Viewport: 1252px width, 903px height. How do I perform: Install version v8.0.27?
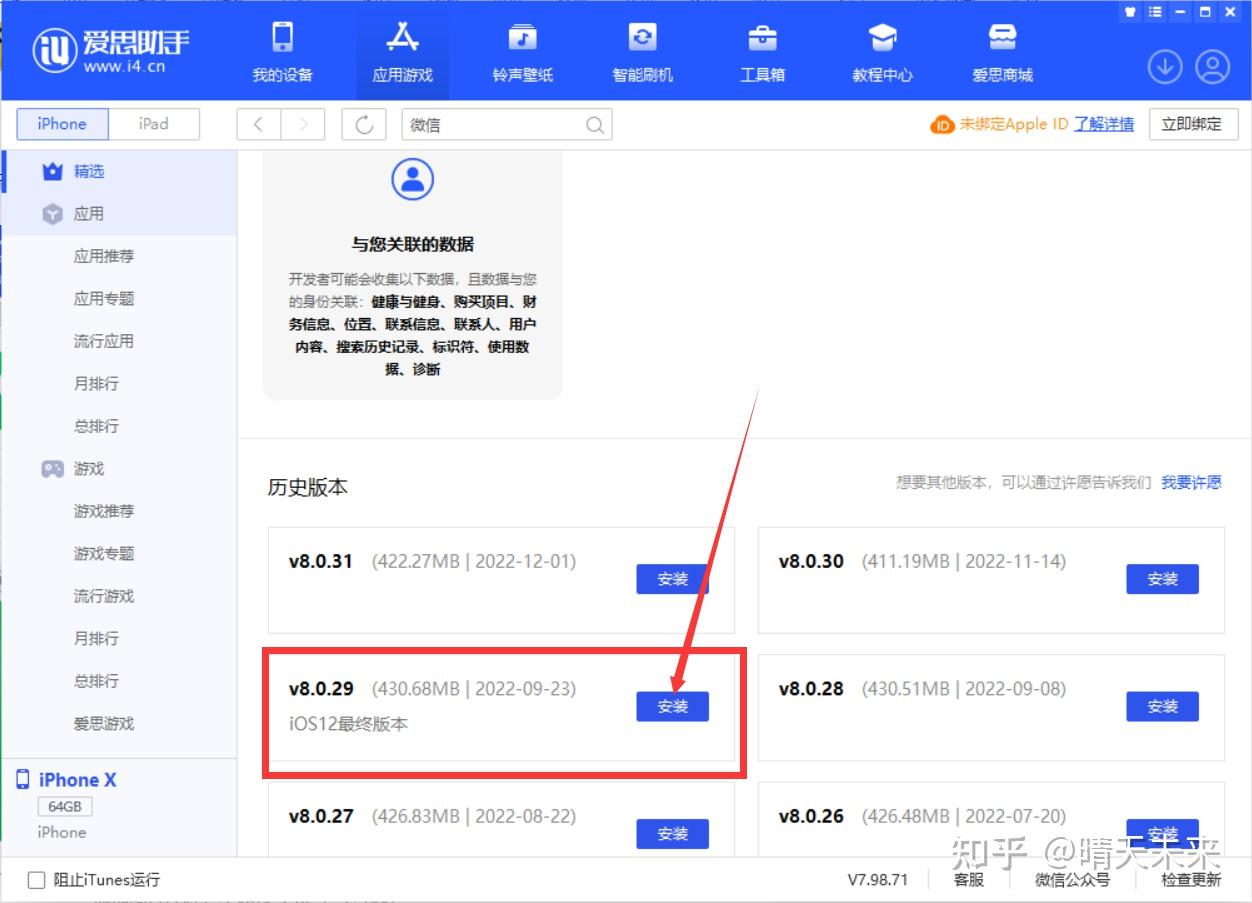[672, 834]
